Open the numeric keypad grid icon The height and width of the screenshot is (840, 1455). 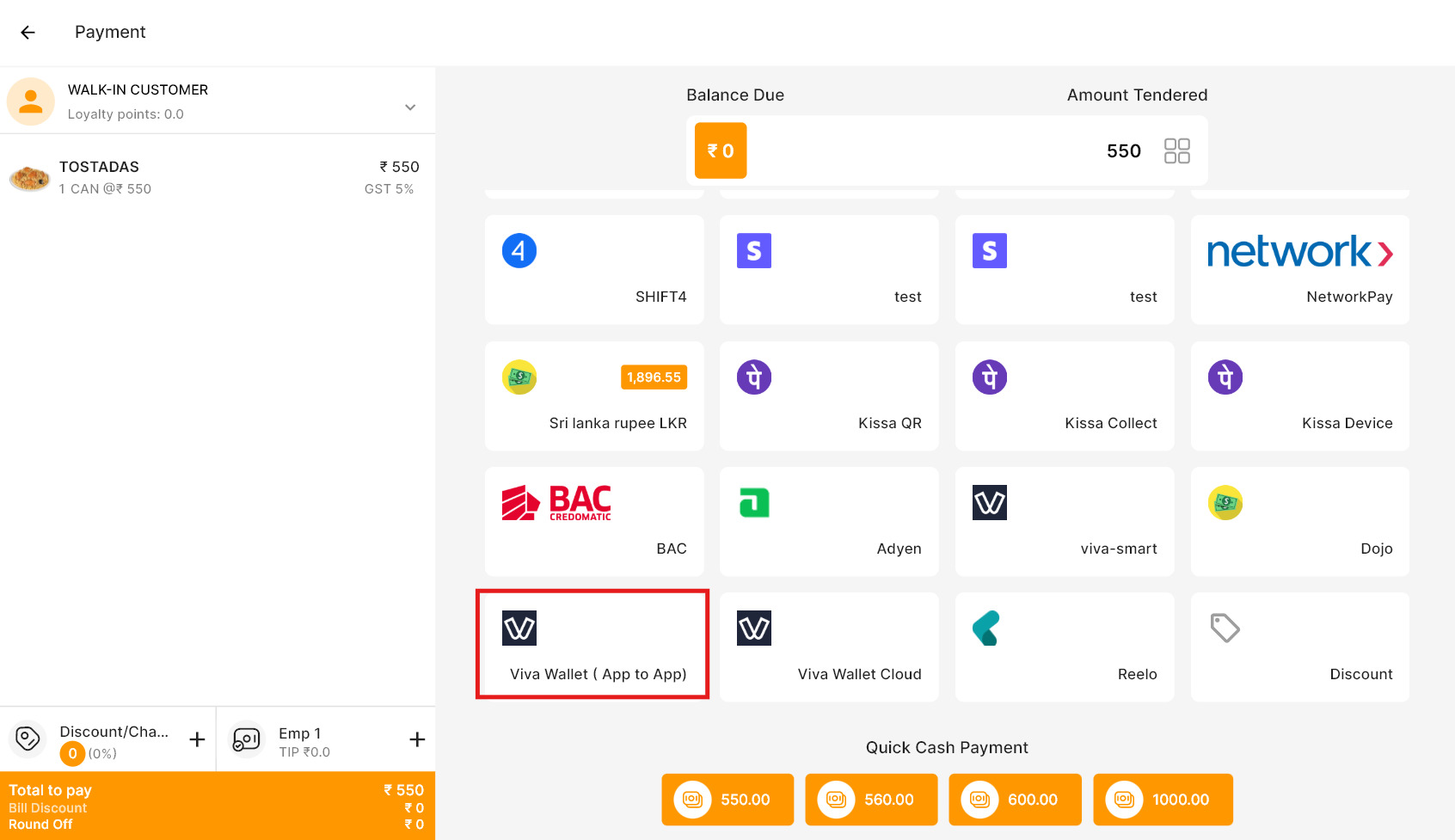tap(1176, 151)
